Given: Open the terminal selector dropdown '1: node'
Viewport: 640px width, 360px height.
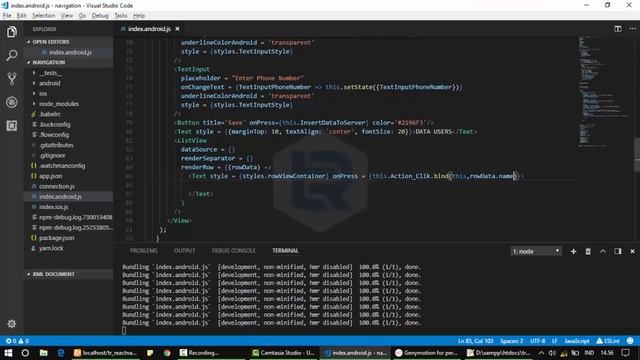Looking at the screenshot, I should (x=536, y=251).
